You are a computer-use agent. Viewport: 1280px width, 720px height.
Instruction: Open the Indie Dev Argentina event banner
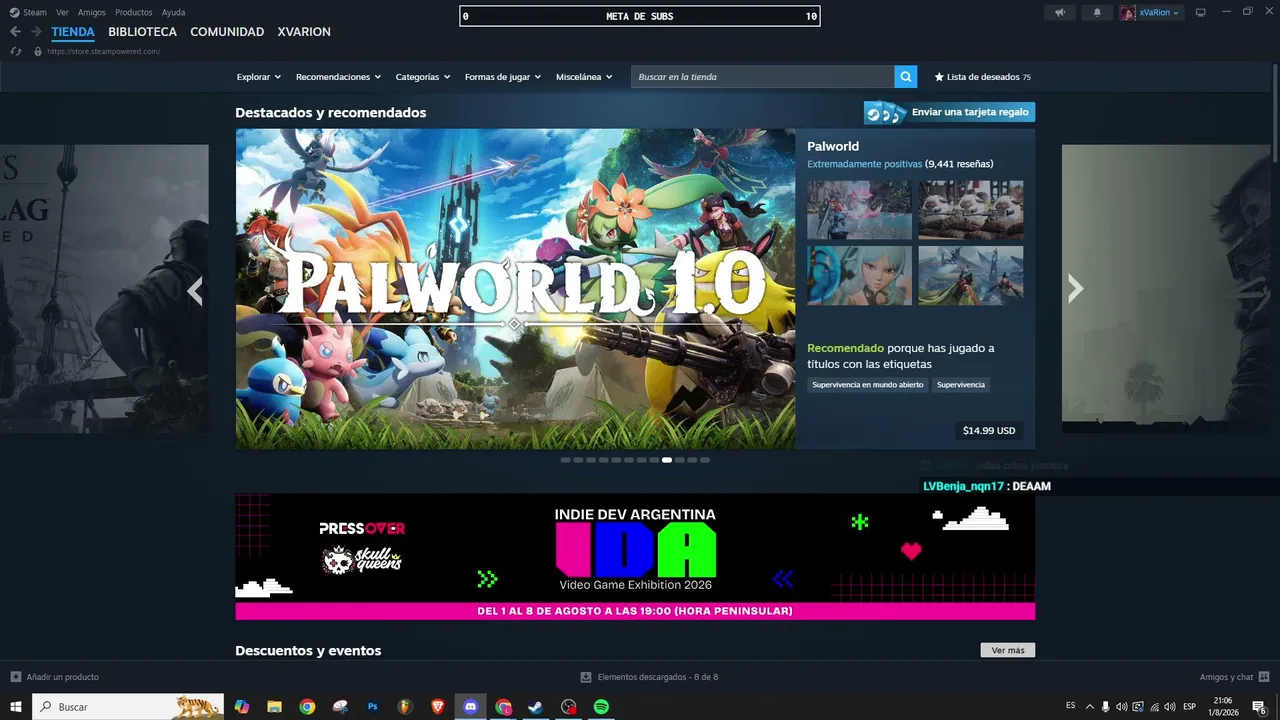pyautogui.click(x=635, y=557)
